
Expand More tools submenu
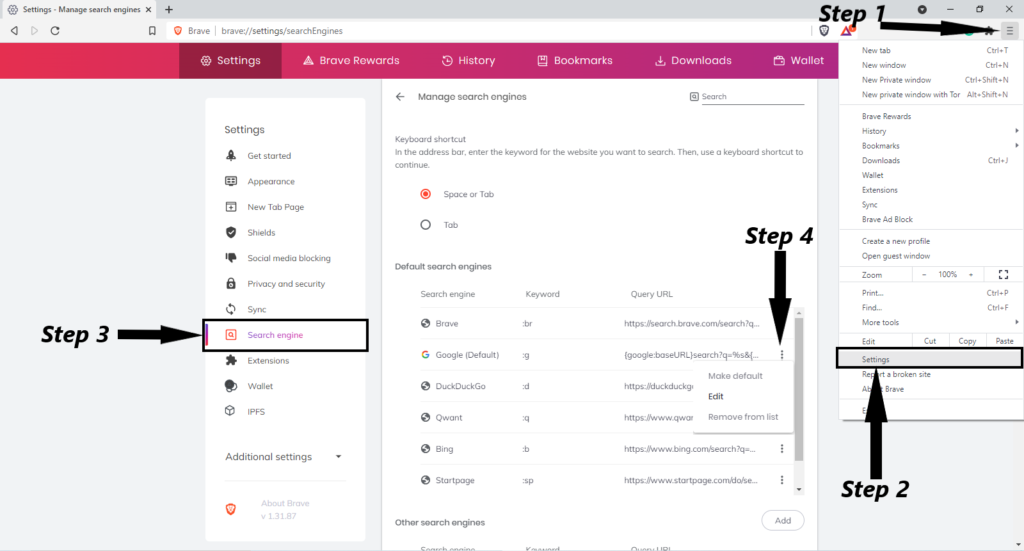[931, 323]
